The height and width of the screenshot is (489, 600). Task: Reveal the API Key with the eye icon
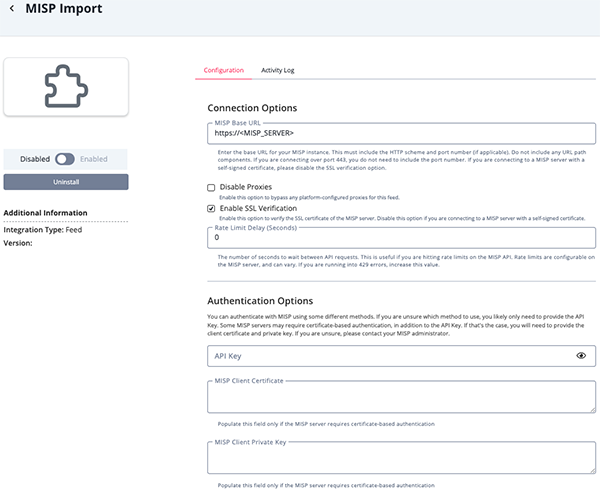click(581, 355)
